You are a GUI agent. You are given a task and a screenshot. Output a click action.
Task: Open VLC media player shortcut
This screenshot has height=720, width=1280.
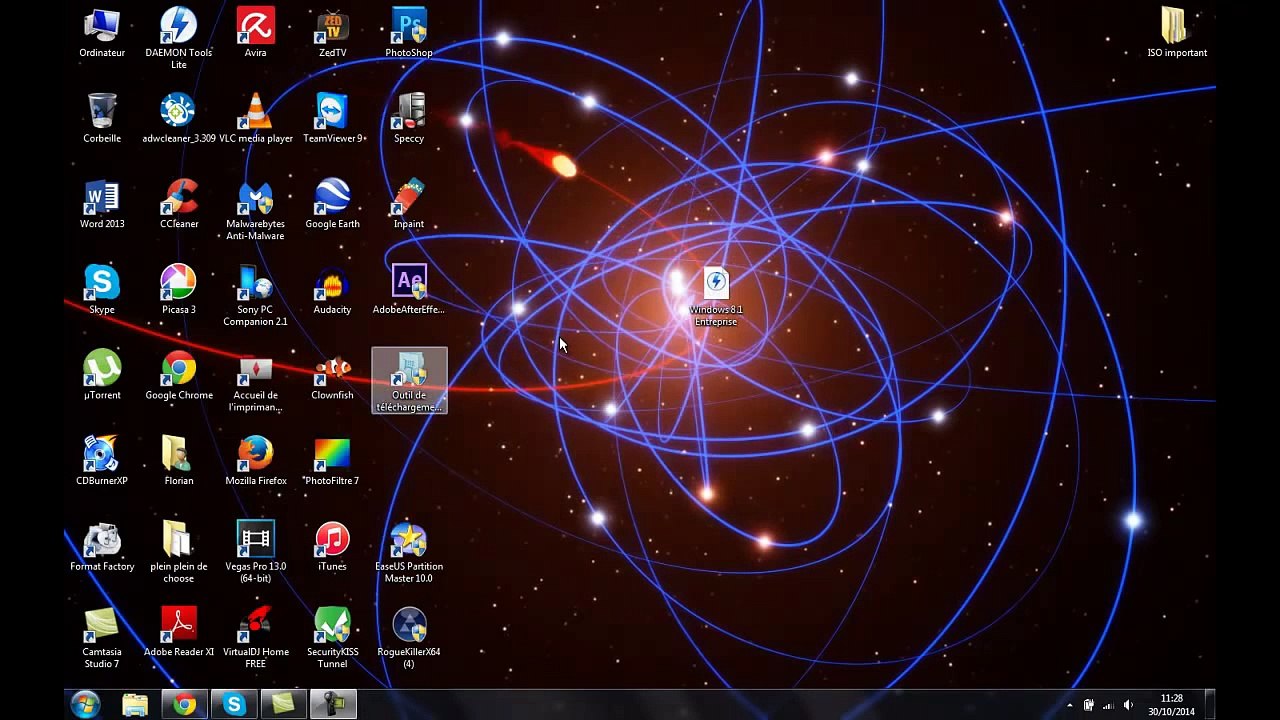pos(256,119)
